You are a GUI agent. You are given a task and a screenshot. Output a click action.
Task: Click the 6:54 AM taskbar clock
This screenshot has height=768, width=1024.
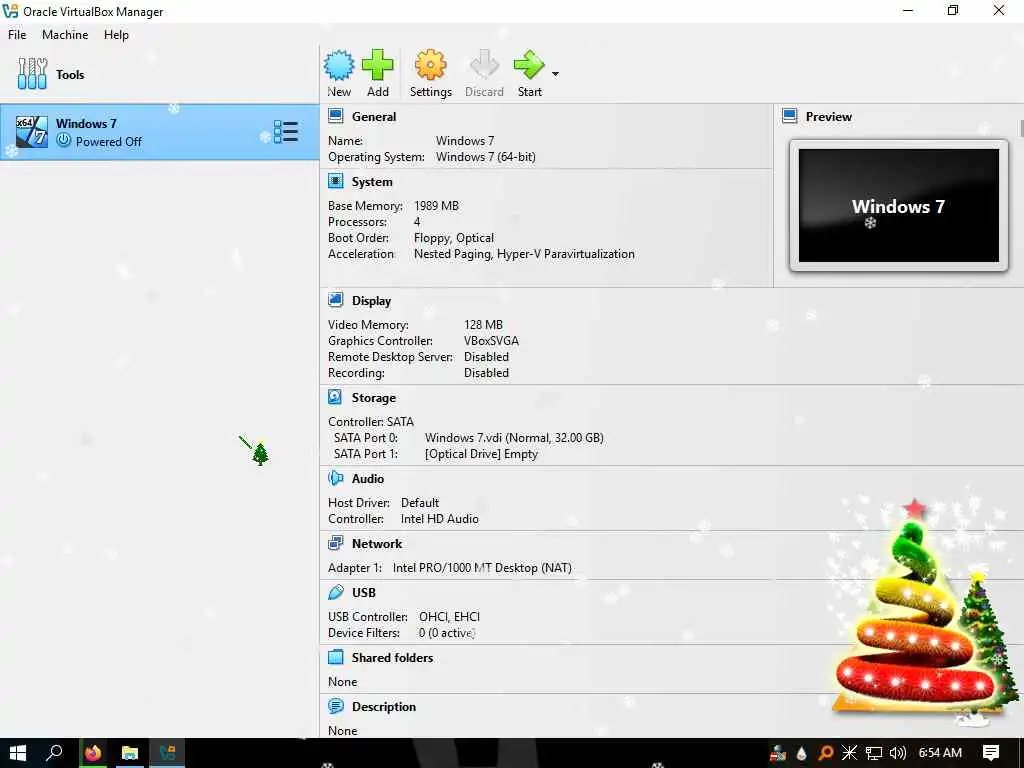[940, 753]
